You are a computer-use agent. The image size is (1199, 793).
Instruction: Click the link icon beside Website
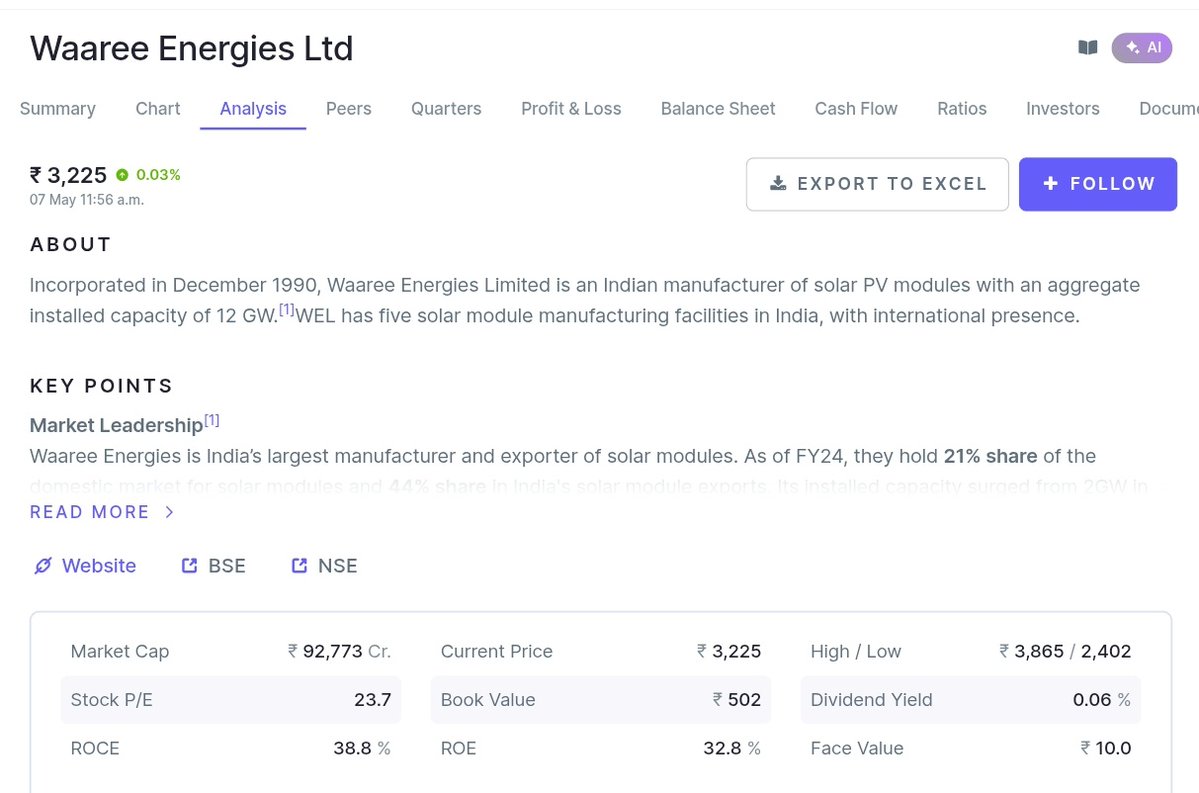(43, 566)
